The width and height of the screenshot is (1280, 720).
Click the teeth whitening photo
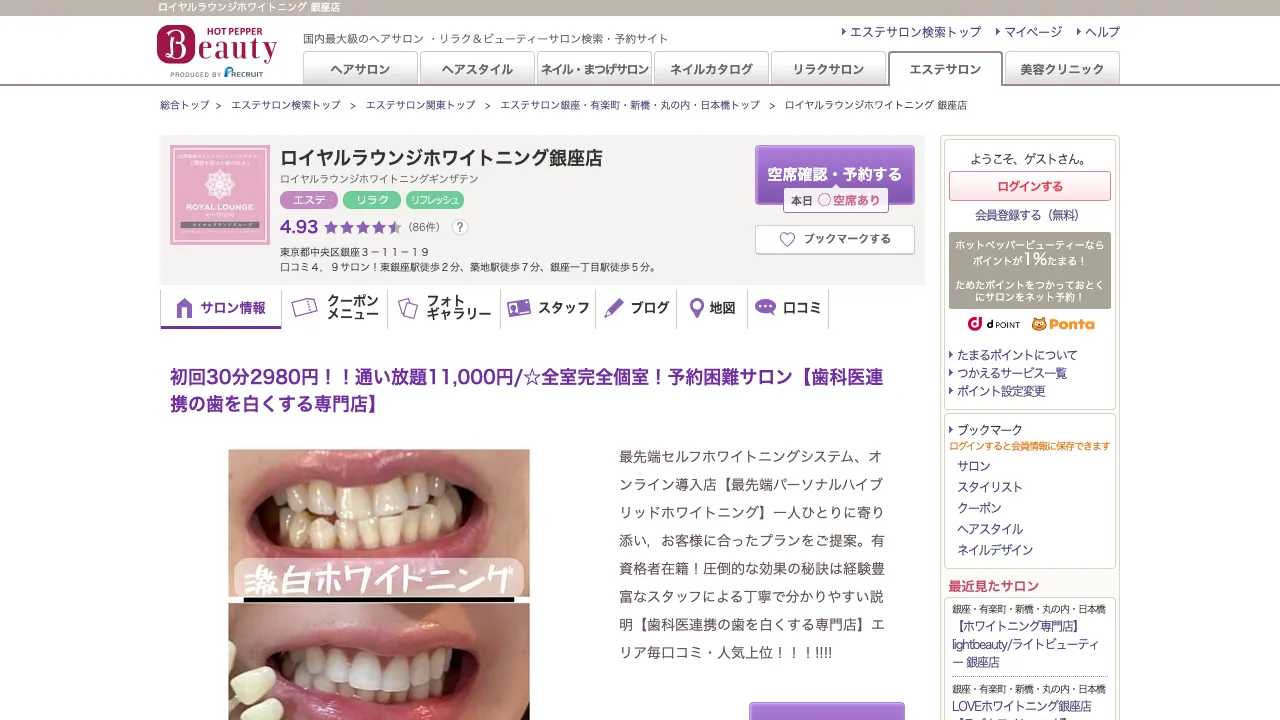379,584
